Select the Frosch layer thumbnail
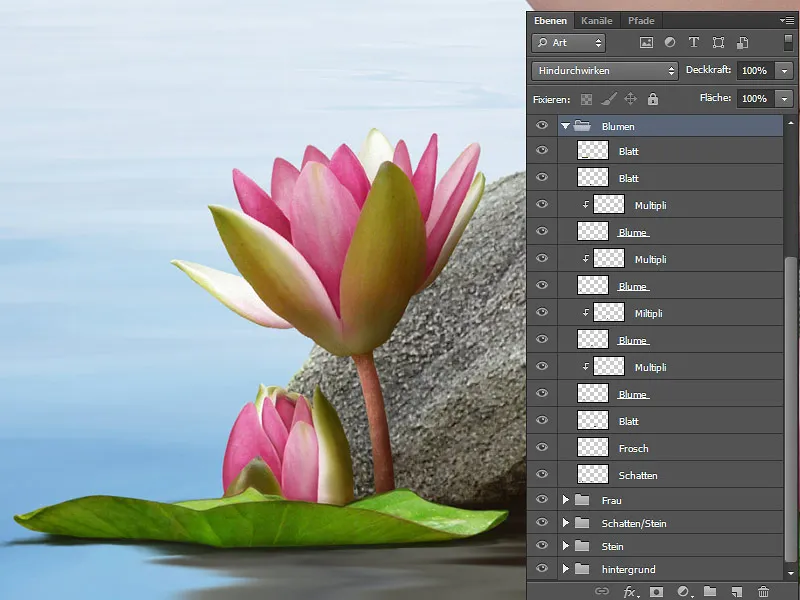 [593, 447]
